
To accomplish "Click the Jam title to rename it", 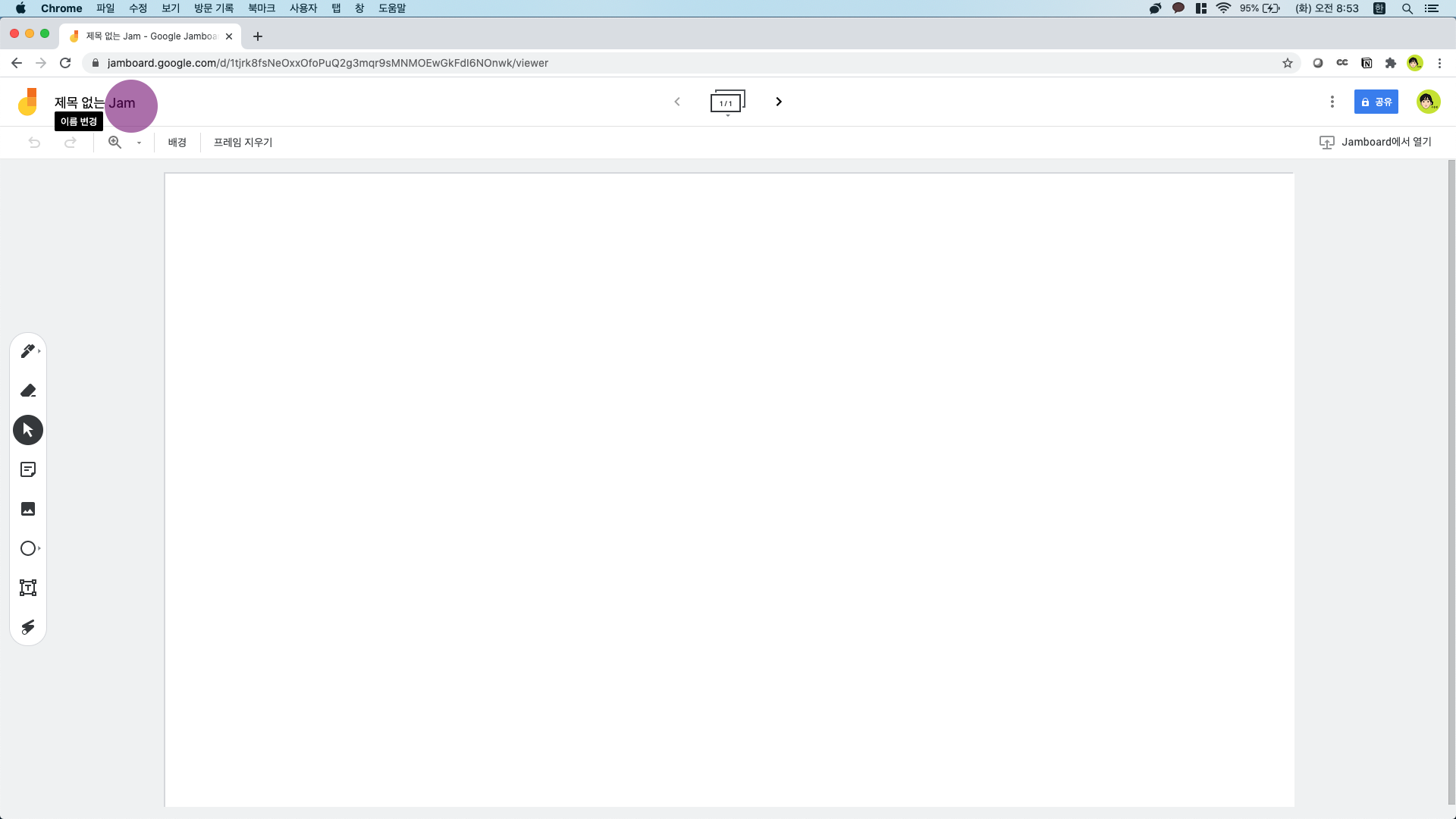I will (95, 102).
